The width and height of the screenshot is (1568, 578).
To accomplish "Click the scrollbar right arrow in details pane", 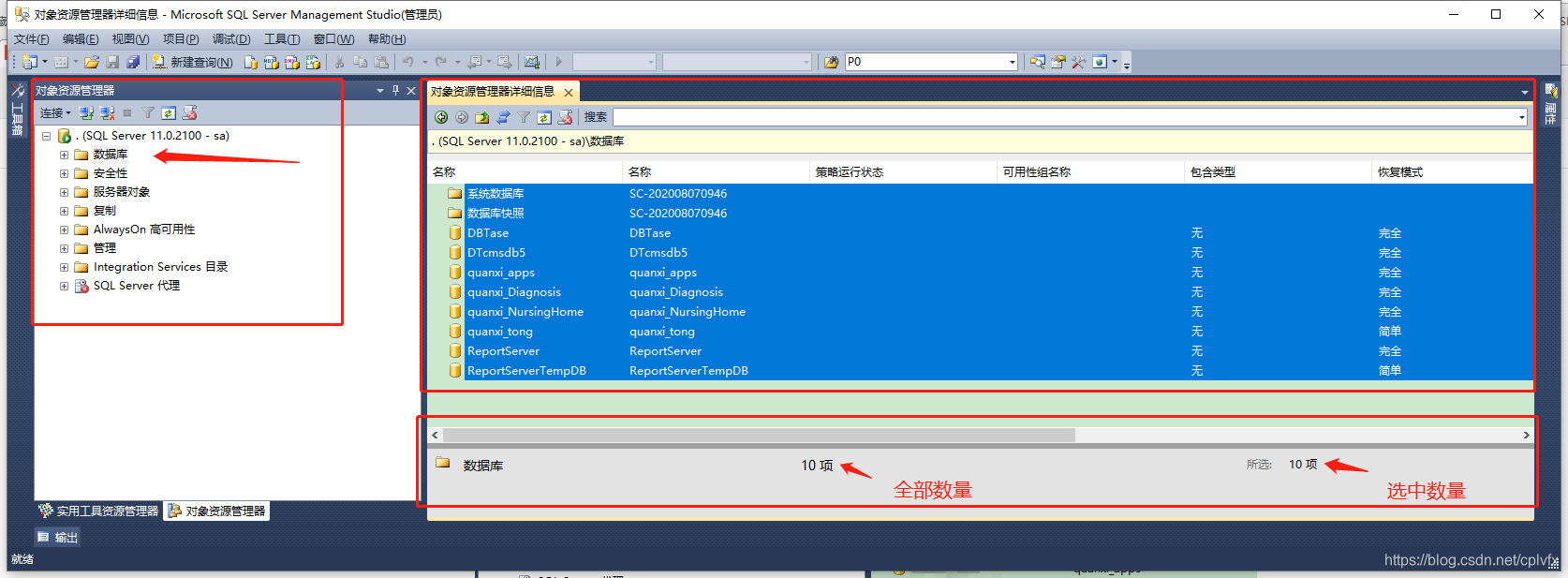I will click(x=1526, y=435).
